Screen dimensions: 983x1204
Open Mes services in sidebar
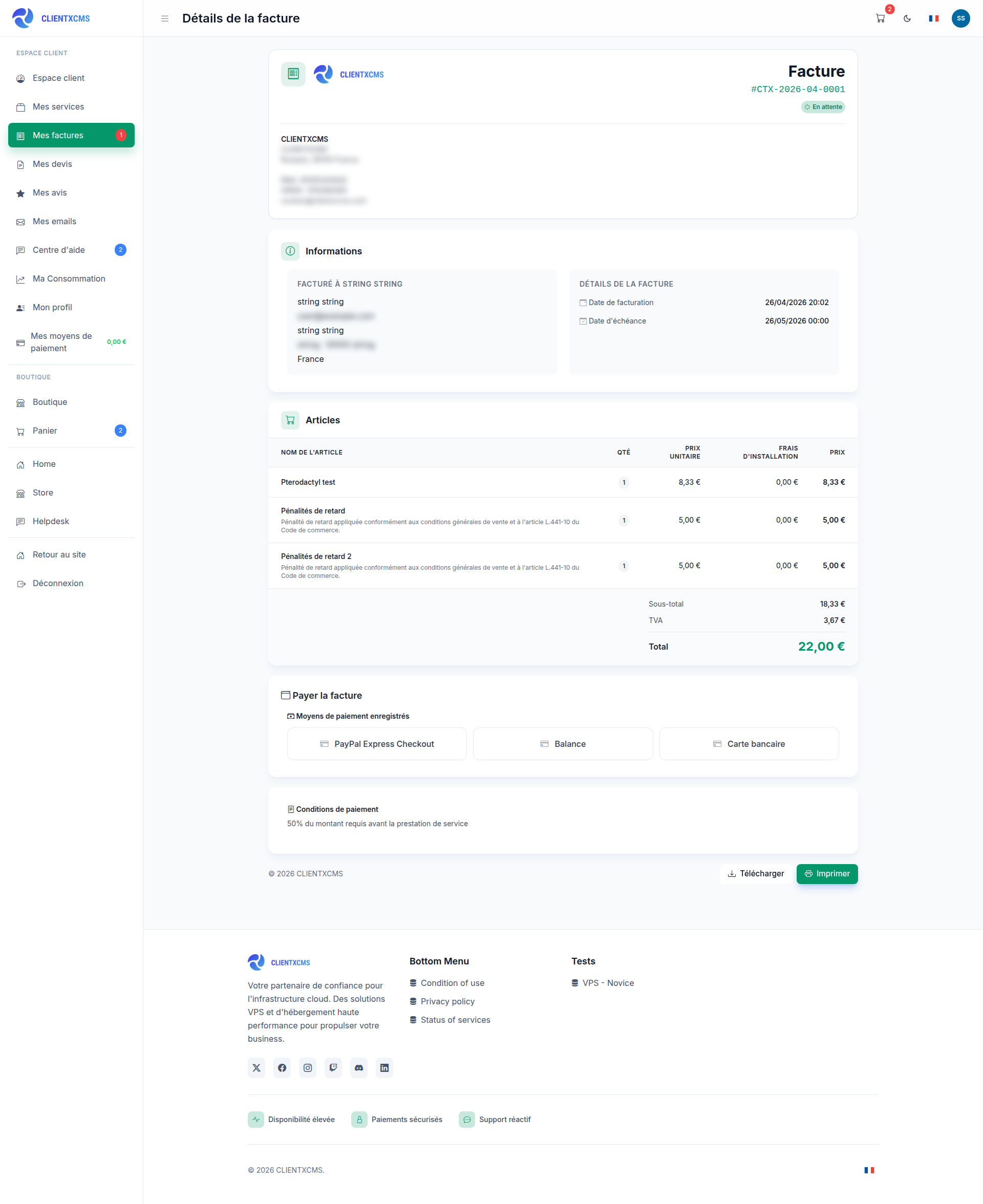pos(71,107)
